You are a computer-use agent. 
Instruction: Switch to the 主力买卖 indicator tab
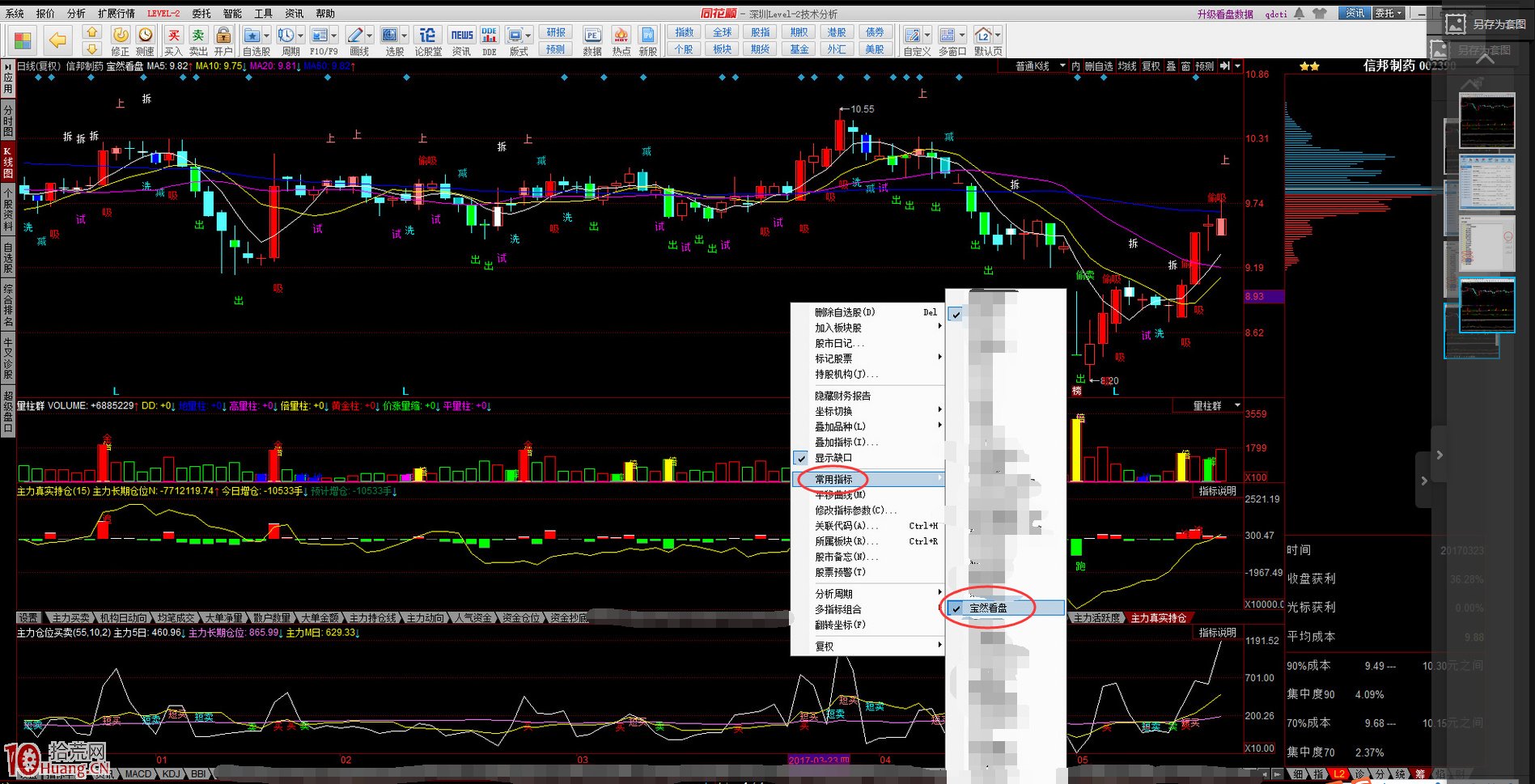[70, 617]
